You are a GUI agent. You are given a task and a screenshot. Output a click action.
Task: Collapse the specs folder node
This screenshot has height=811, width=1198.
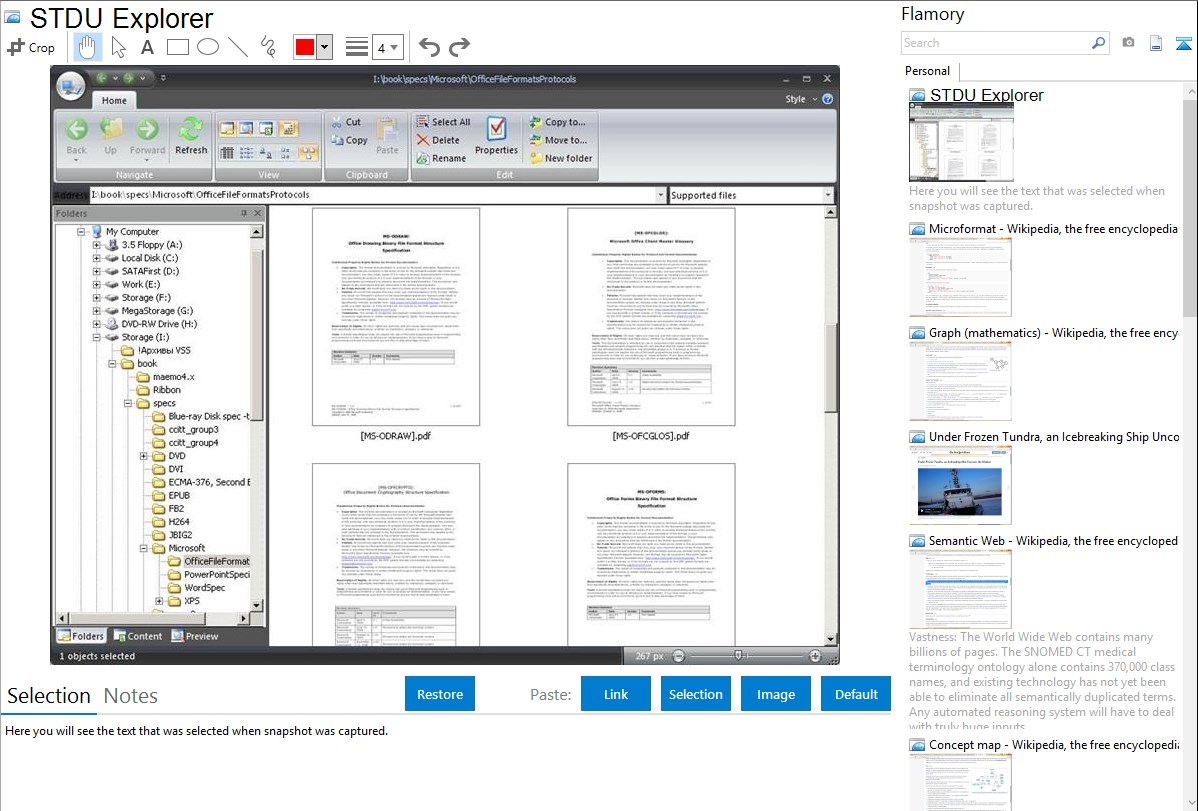click(x=128, y=404)
